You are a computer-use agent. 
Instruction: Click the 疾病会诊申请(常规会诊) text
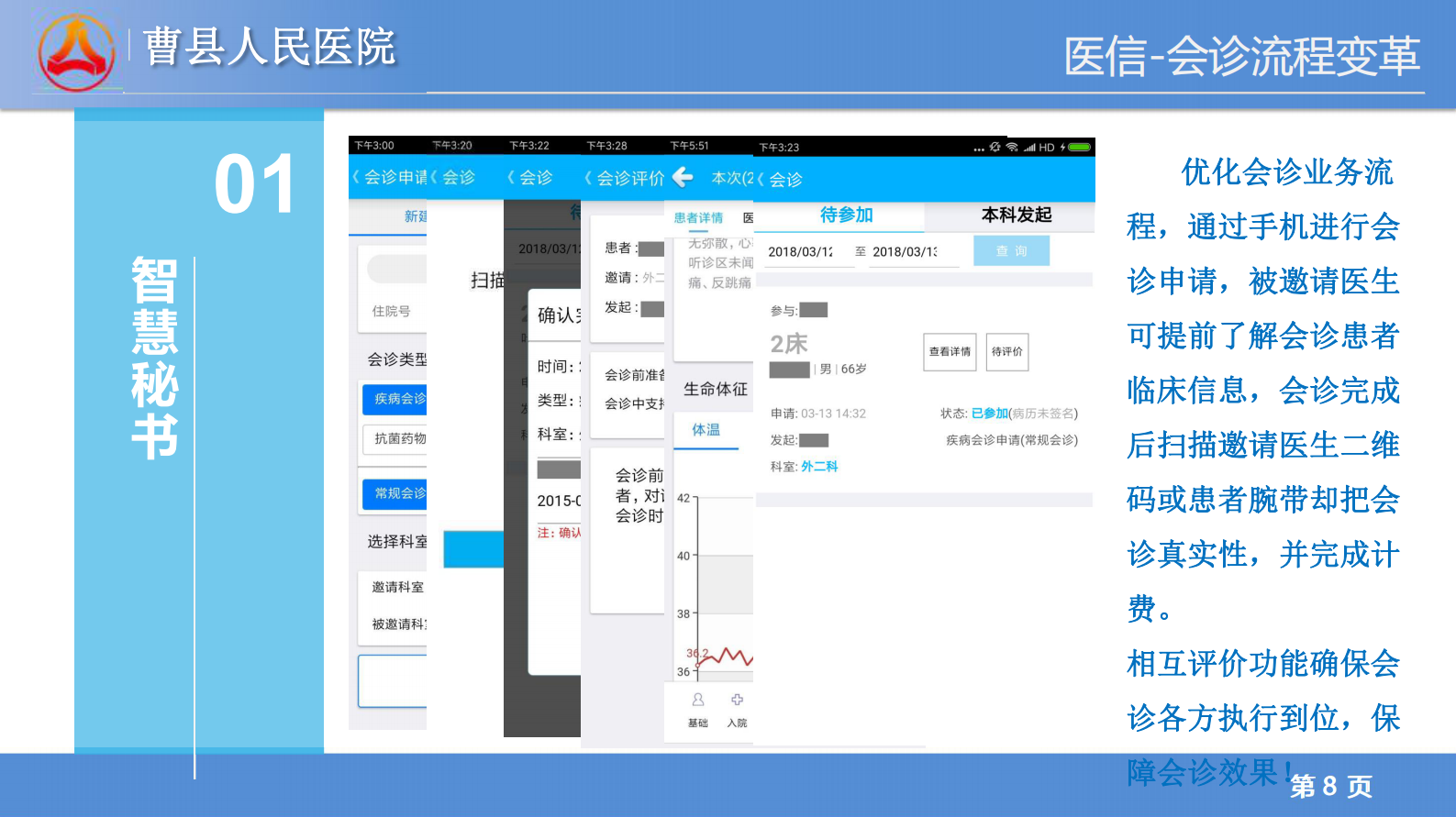point(1012,440)
